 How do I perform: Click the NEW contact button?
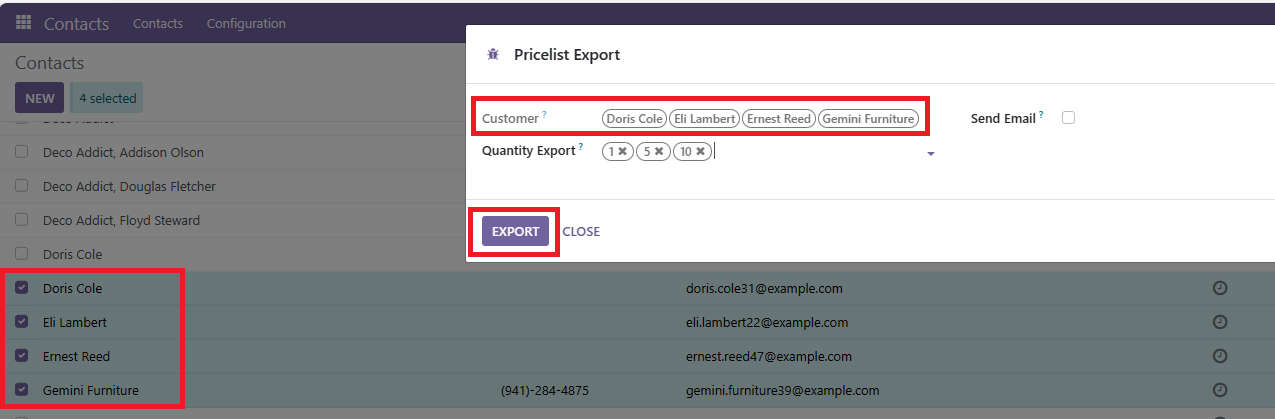[x=40, y=98]
